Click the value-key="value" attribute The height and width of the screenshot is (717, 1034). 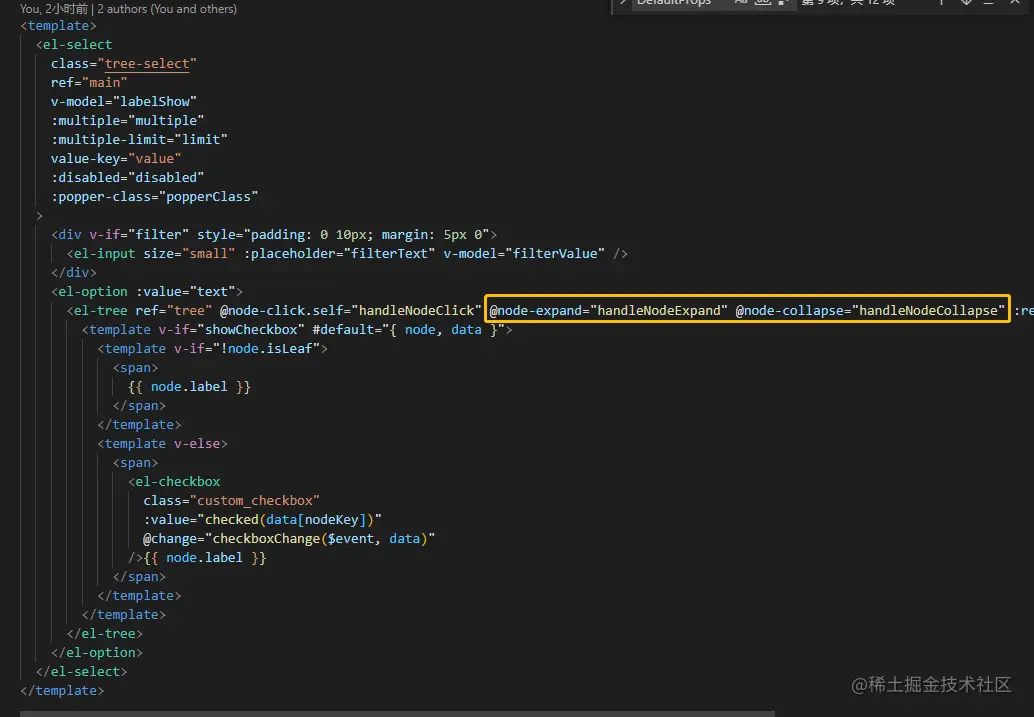tap(116, 159)
